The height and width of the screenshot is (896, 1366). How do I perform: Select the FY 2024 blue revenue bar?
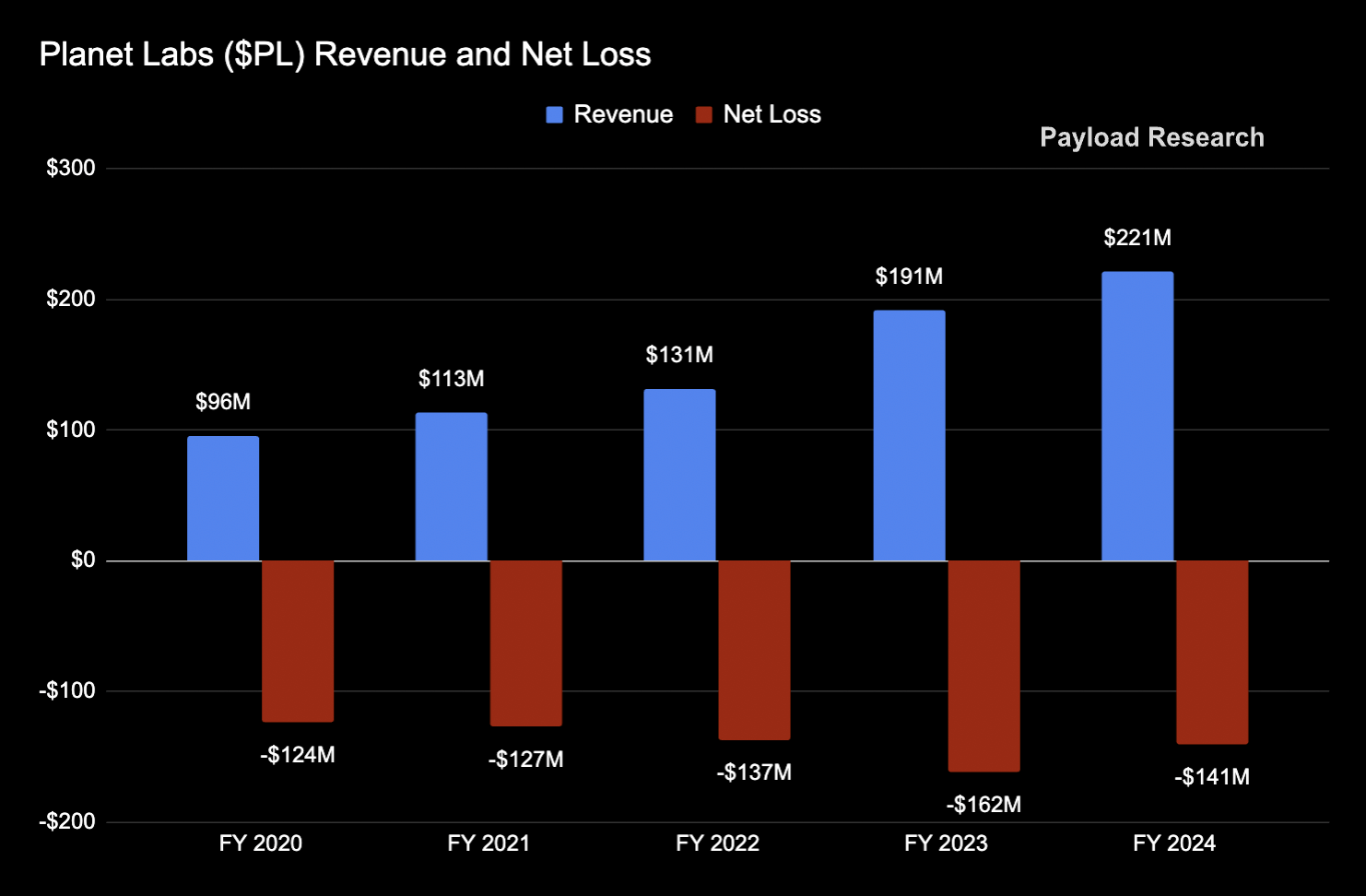tap(1137, 416)
